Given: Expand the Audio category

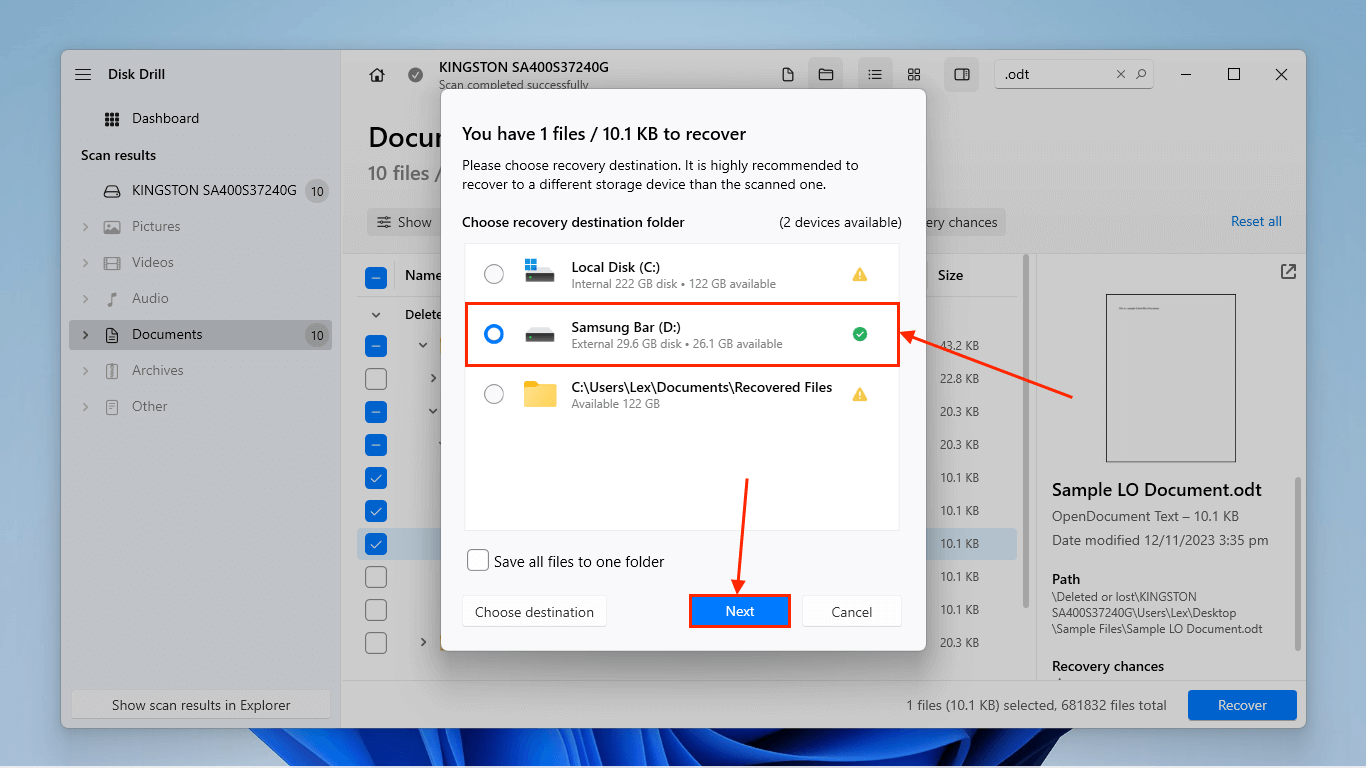Looking at the screenshot, I should [x=85, y=299].
